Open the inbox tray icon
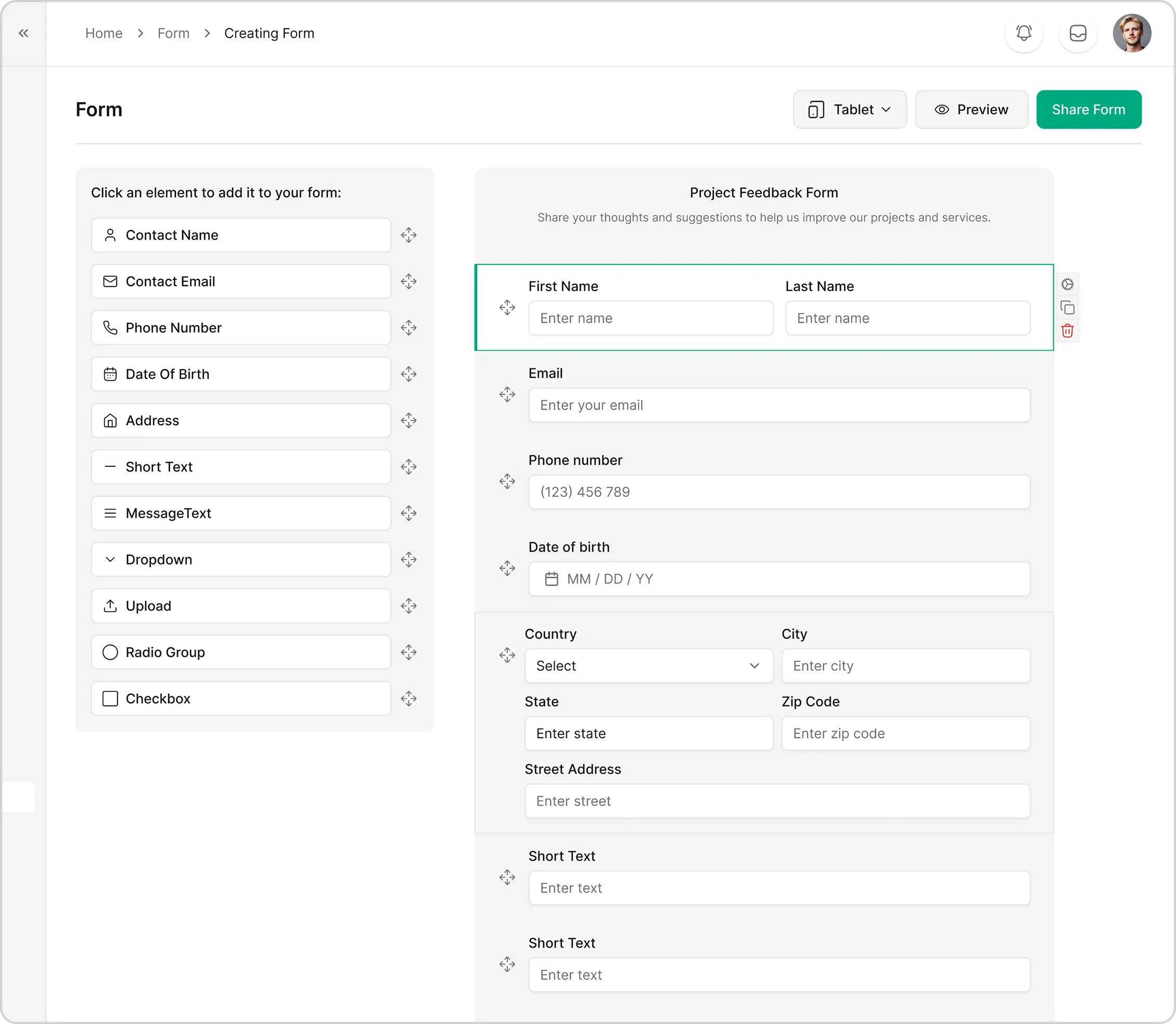 coord(1078,33)
